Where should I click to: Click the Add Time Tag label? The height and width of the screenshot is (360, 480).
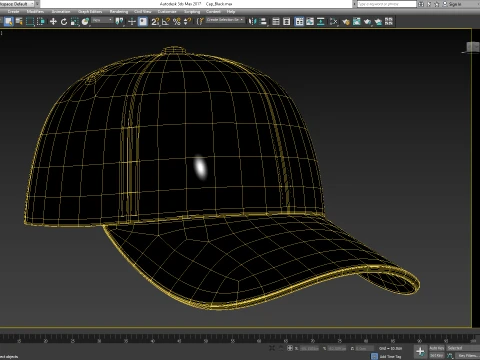click(391, 356)
